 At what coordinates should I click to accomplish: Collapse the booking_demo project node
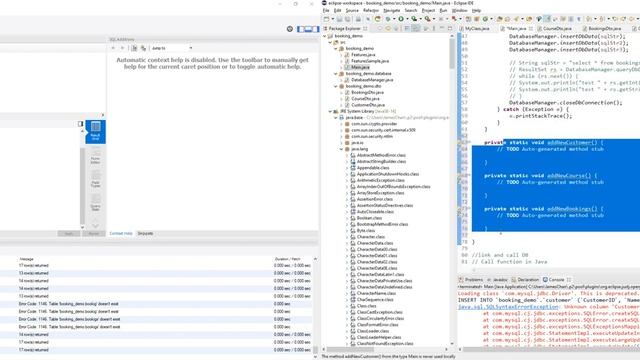(325, 36)
